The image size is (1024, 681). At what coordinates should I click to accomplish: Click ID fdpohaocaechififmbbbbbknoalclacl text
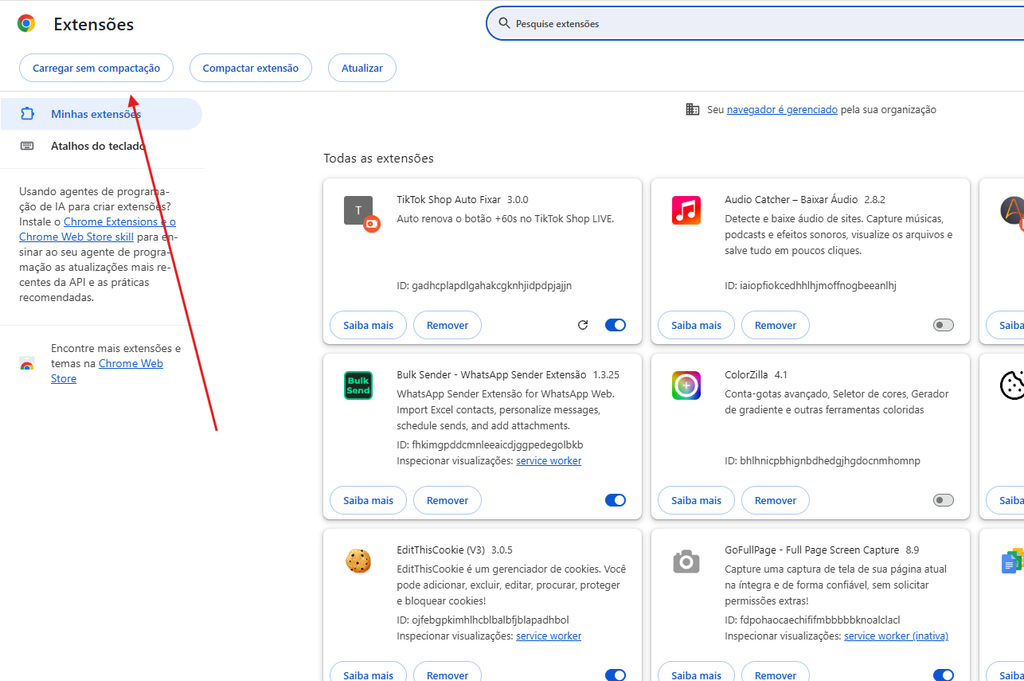pyautogui.click(x=812, y=620)
